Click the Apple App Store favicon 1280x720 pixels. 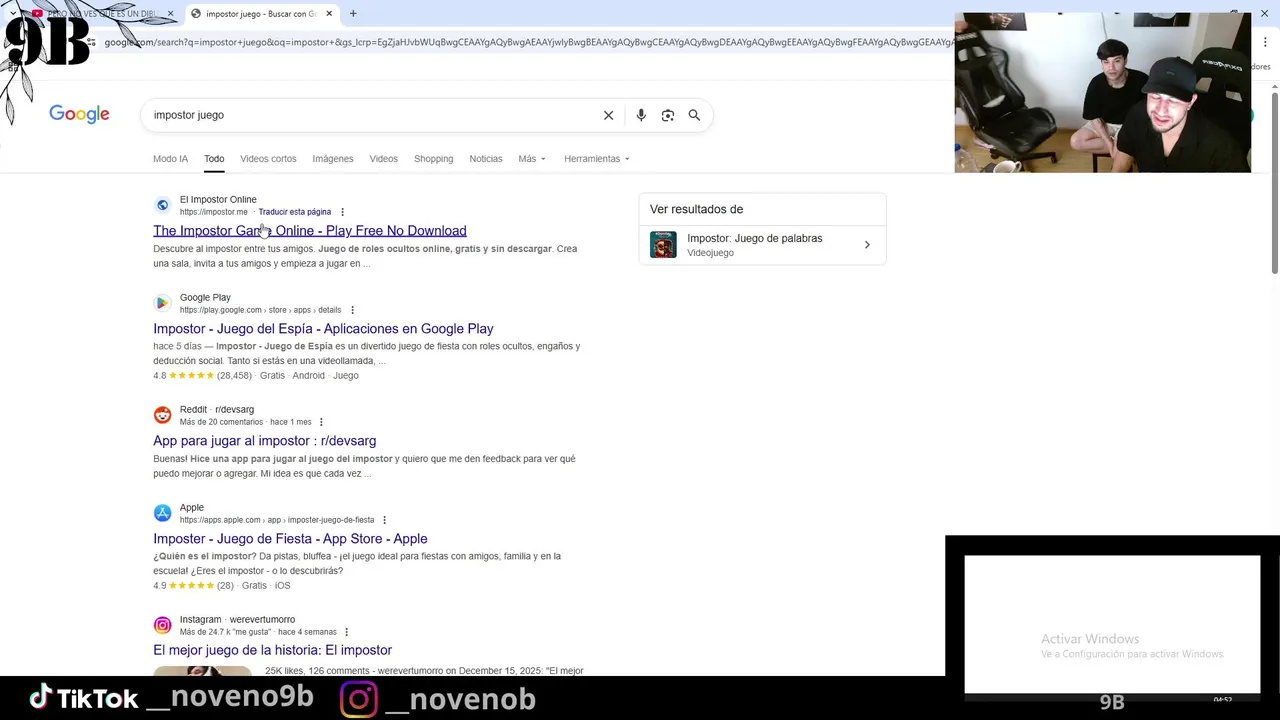tap(162, 513)
